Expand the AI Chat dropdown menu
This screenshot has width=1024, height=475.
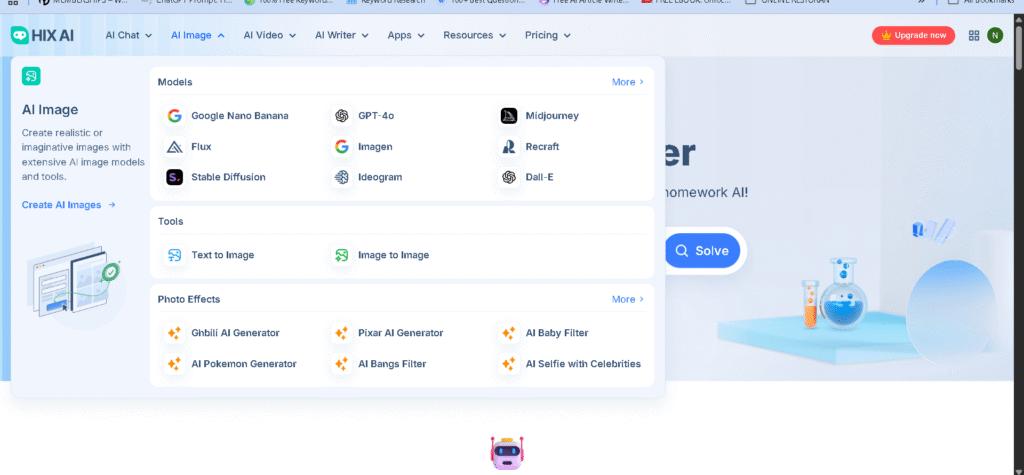pos(129,35)
